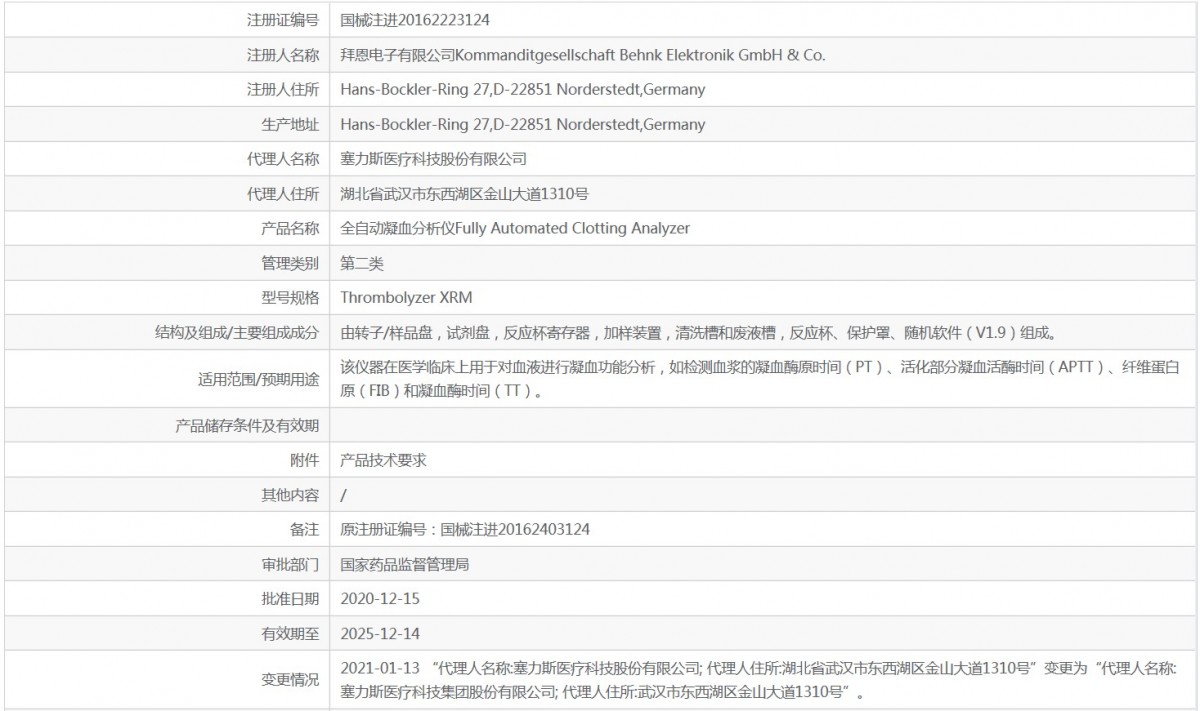Open the 产品技术要求 attachment

point(384,461)
